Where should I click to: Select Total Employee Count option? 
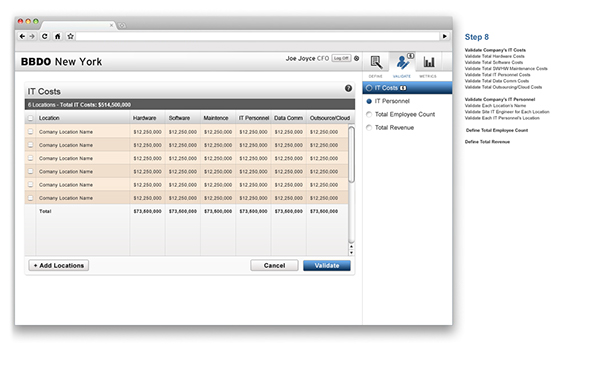[x=401, y=114]
